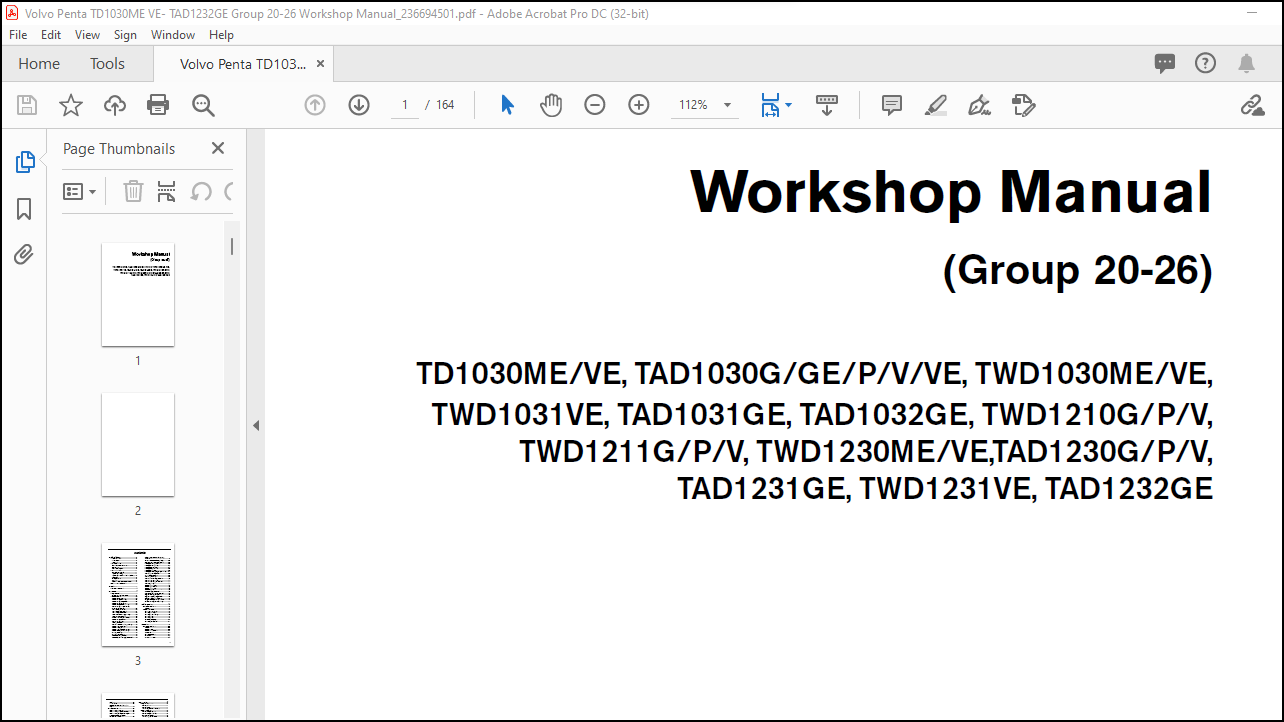Open the View menu
This screenshot has height=722, width=1284.
point(88,34)
